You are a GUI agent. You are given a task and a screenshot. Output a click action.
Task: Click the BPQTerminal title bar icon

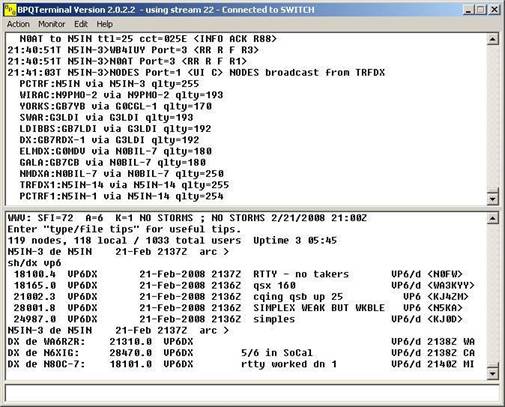[10, 10]
